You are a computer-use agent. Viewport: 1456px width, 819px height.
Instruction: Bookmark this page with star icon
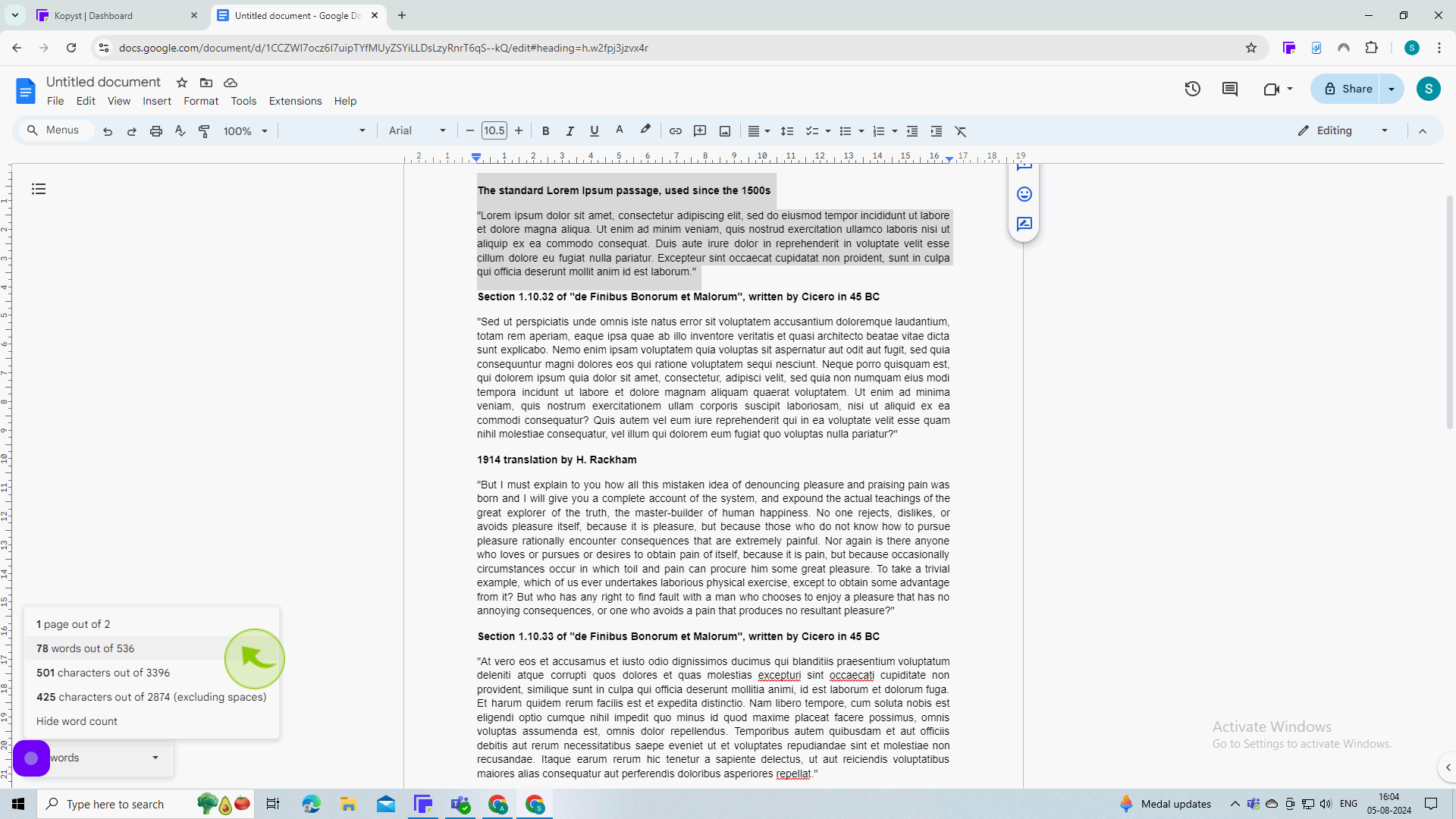[x=1251, y=48]
